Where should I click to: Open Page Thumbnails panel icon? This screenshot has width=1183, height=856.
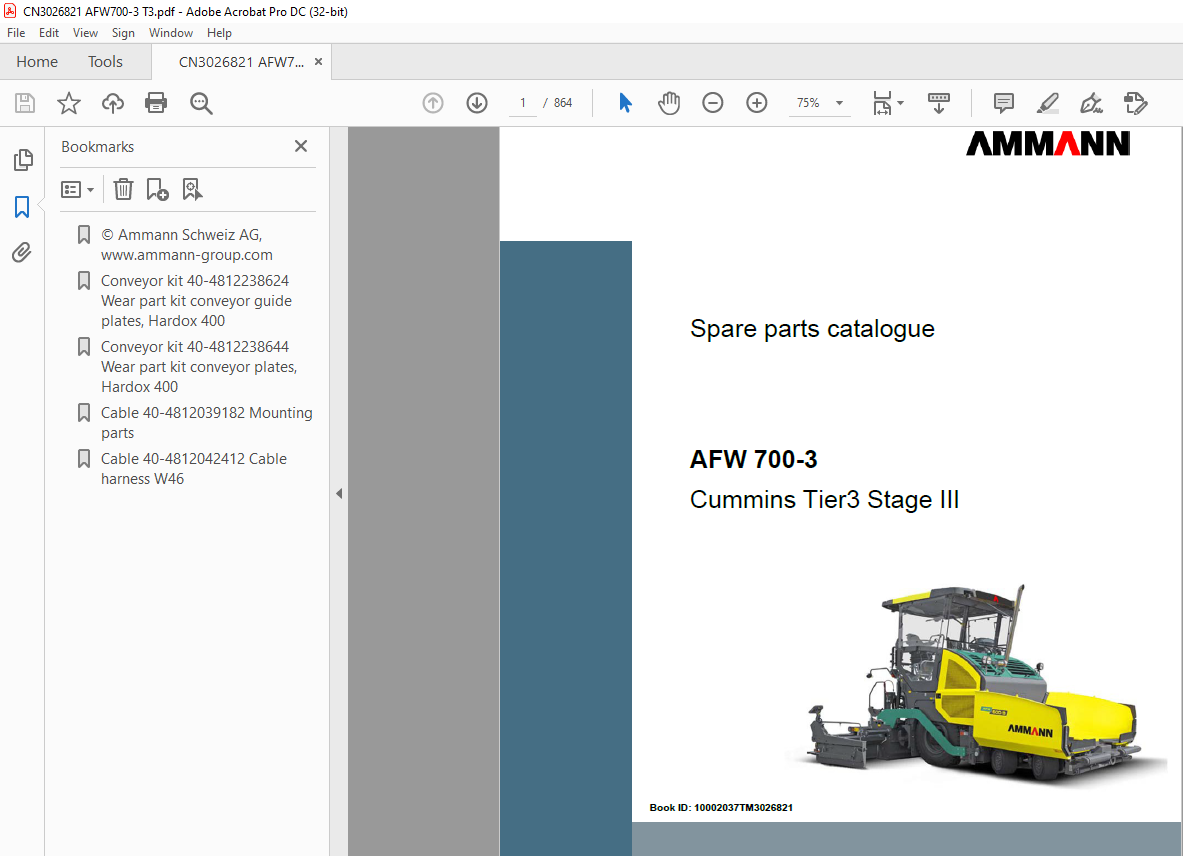click(x=23, y=159)
